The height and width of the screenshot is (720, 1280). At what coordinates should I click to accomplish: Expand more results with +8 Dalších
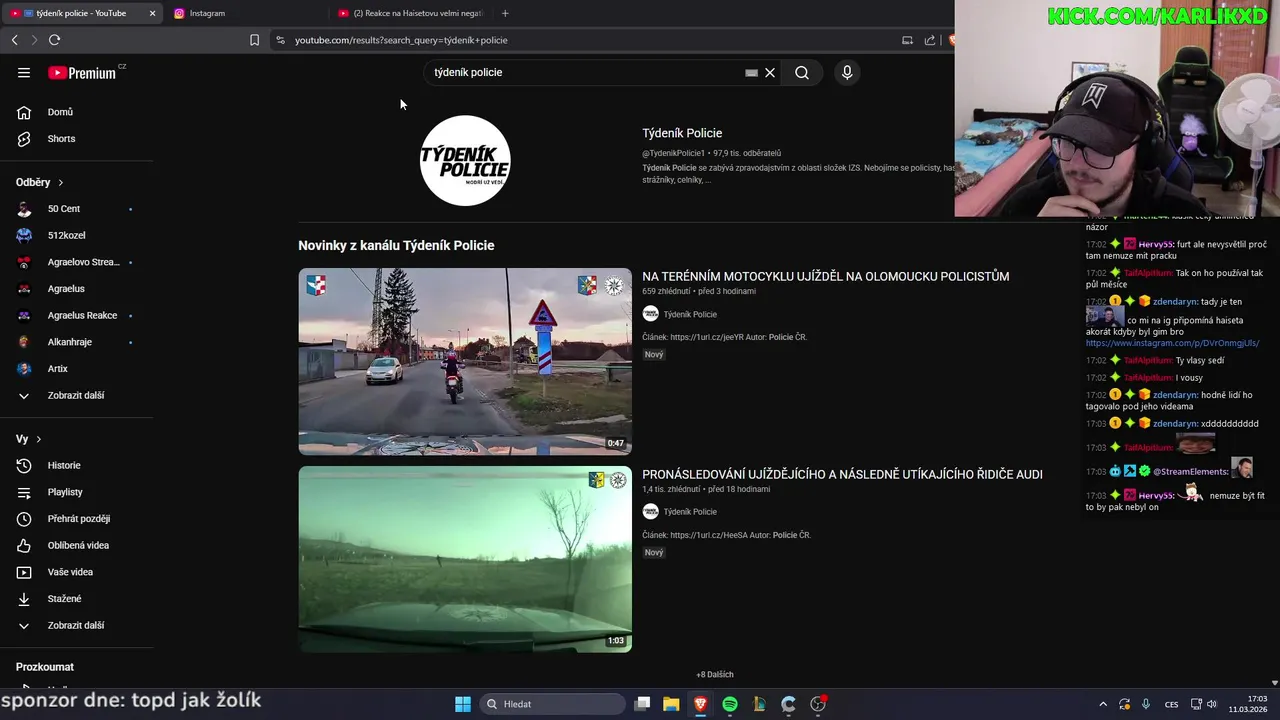coord(715,675)
